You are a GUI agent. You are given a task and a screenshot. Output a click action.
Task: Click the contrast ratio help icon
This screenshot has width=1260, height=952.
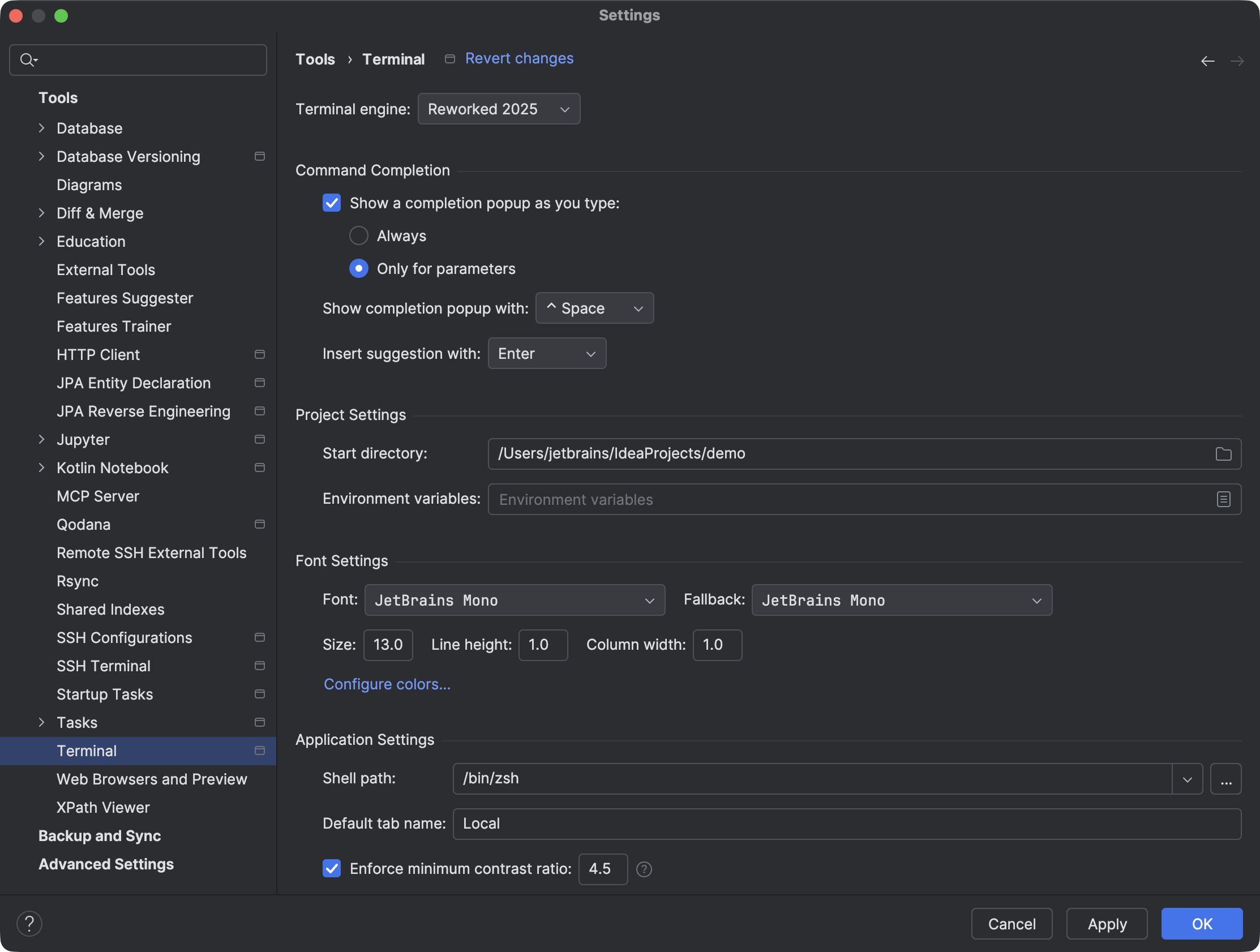pos(644,869)
